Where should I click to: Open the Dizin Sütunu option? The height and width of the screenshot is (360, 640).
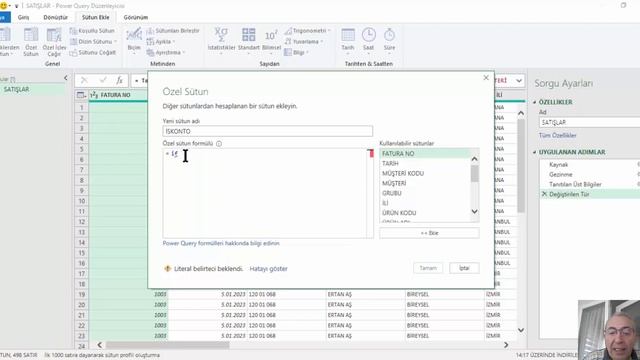(93, 42)
